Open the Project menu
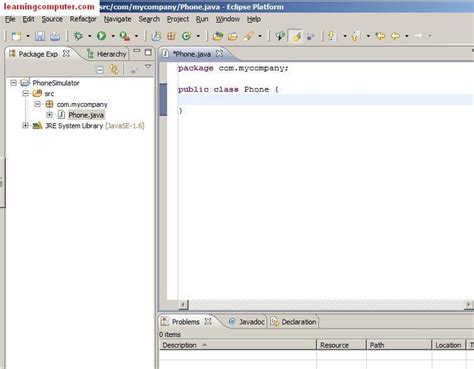 (x=178, y=19)
